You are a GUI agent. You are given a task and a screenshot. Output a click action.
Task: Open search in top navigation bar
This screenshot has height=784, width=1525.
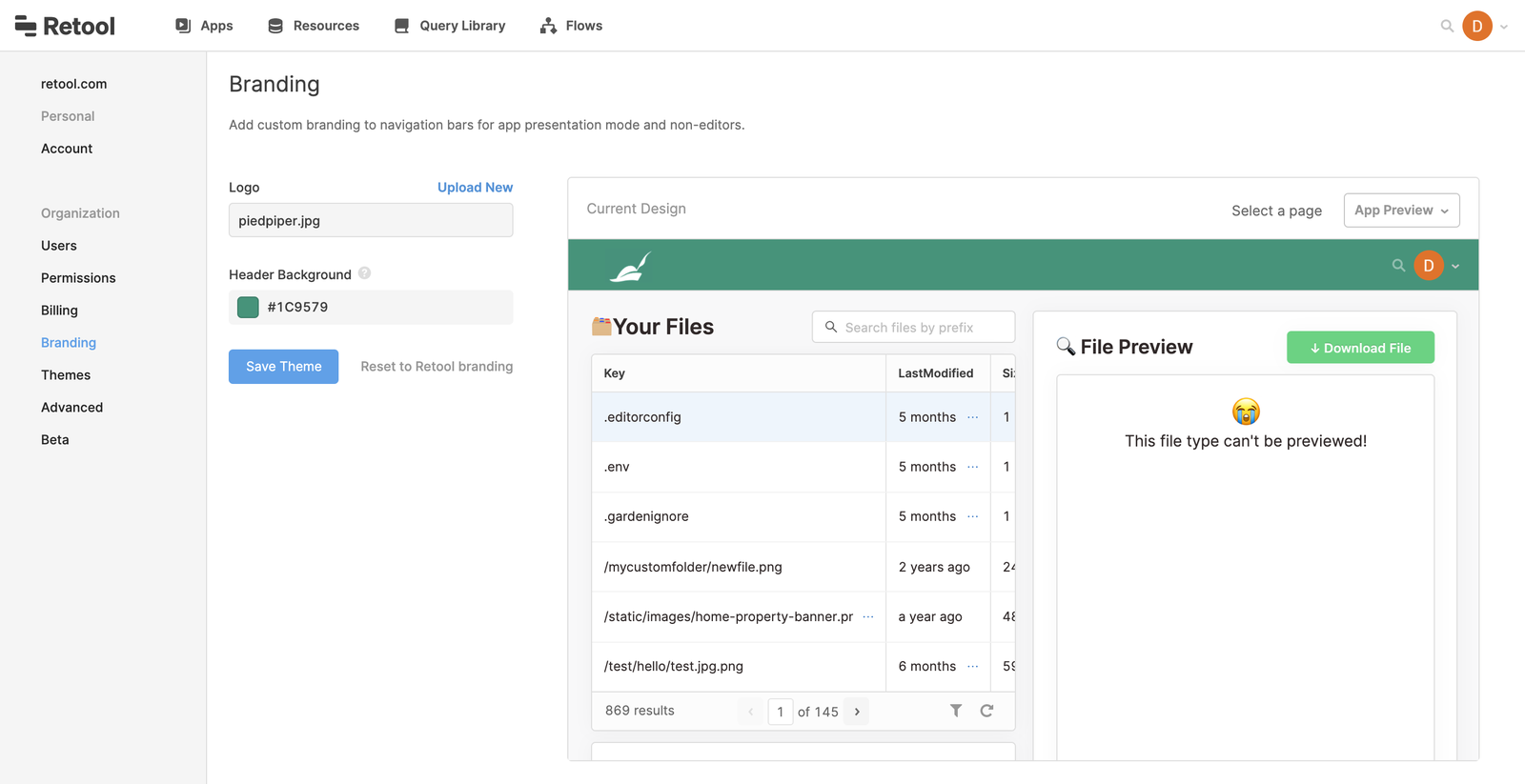(1447, 26)
